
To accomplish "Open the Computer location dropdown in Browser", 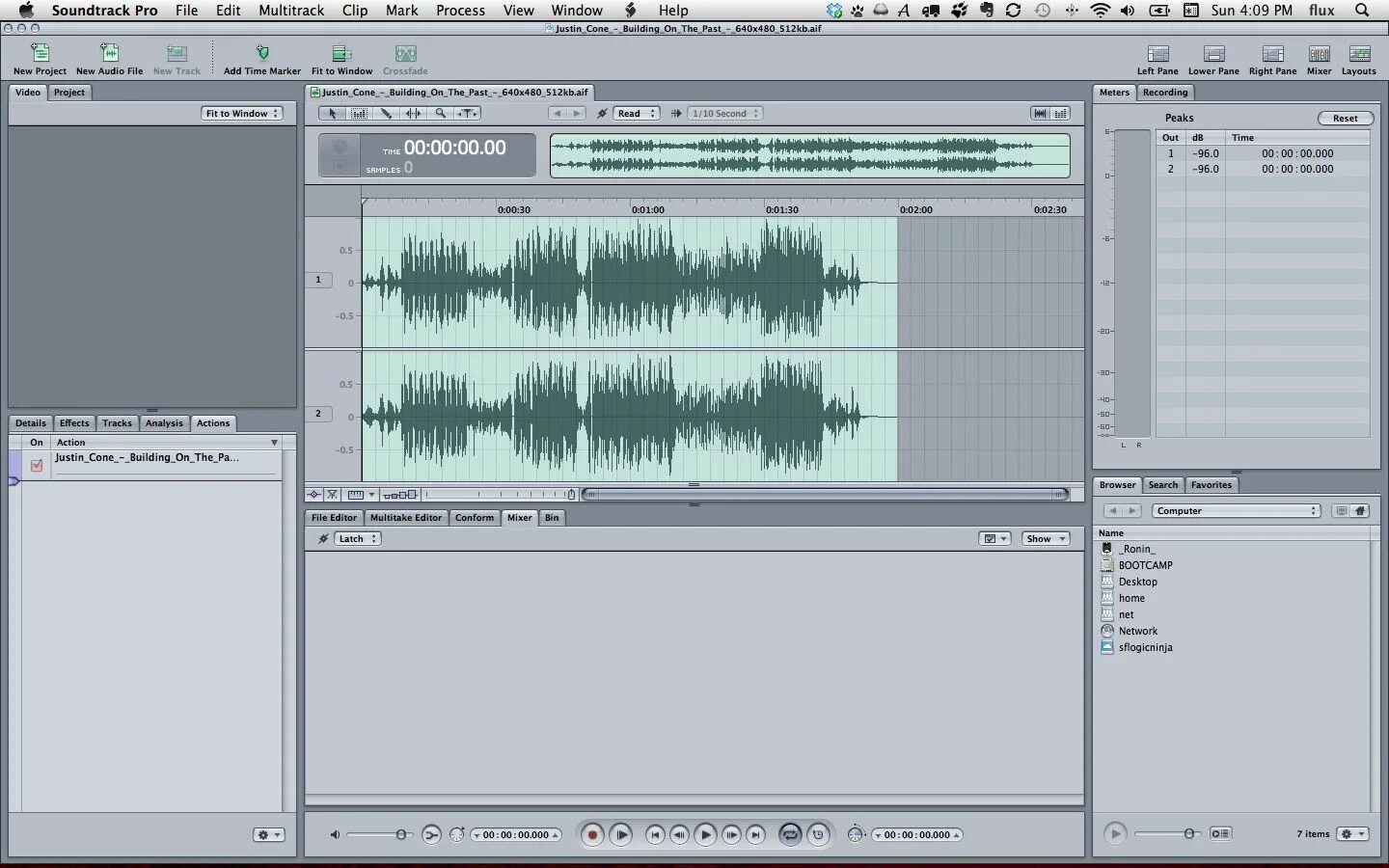I will 1236,511.
